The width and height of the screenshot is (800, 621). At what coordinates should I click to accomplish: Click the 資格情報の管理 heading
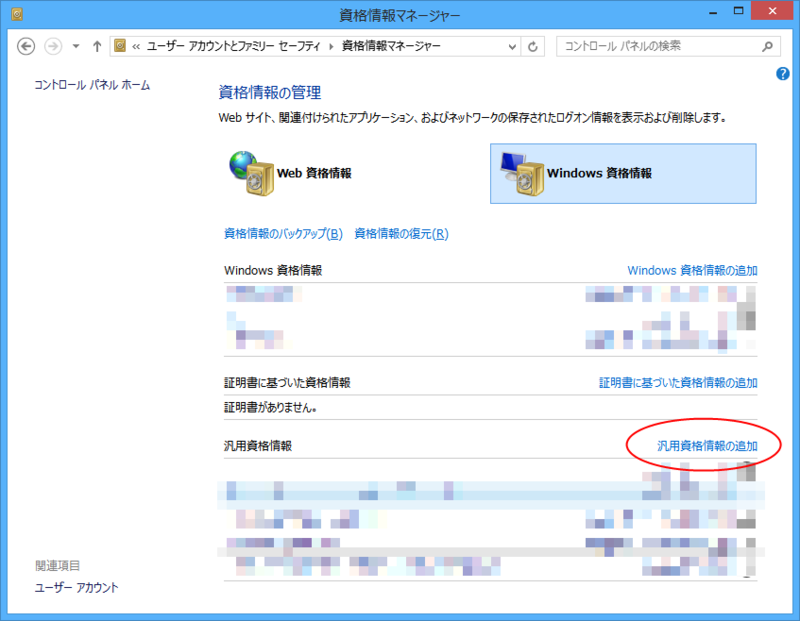(x=270, y=93)
